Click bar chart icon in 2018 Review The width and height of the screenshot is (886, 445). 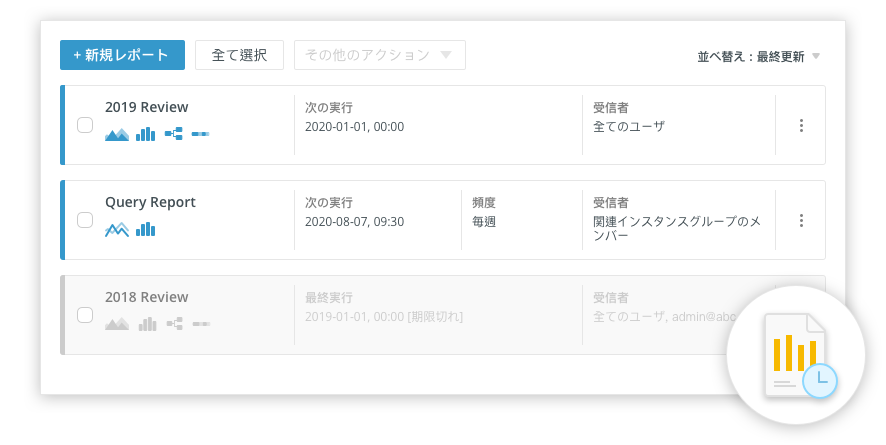[x=147, y=324]
